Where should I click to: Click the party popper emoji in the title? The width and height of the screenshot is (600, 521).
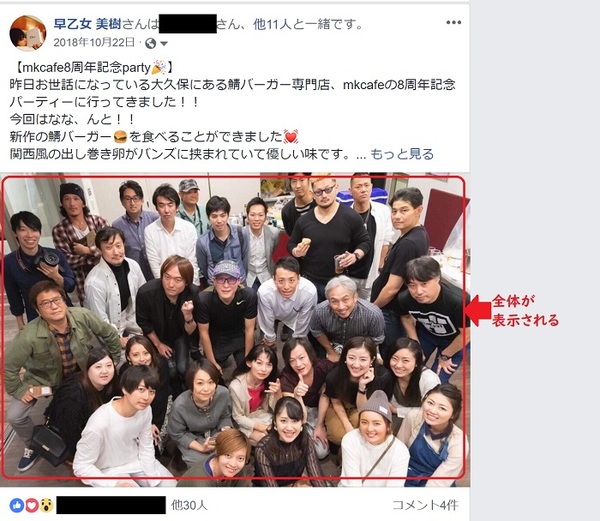[159, 68]
